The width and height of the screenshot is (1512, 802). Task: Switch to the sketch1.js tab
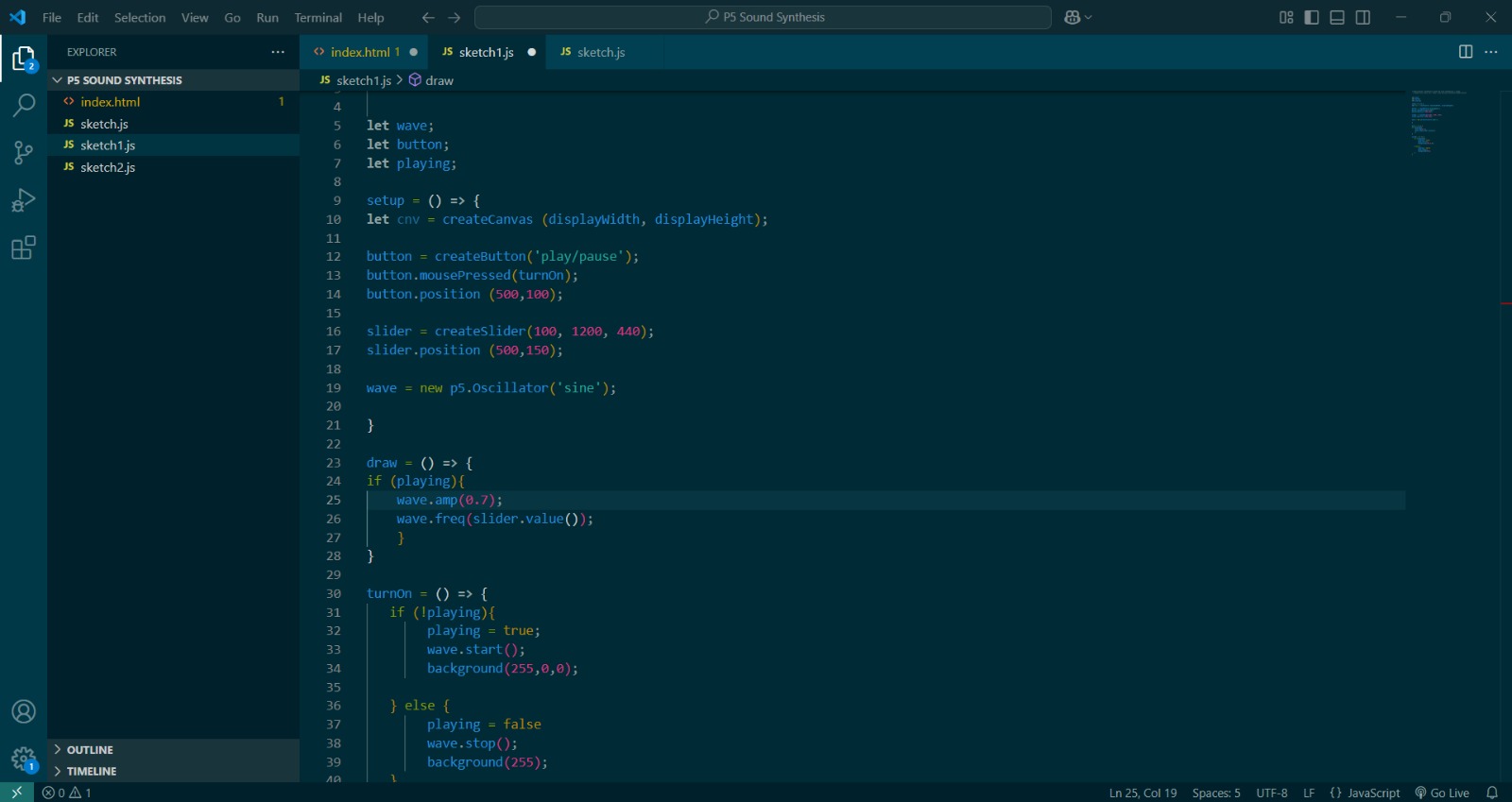[x=486, y=52]
